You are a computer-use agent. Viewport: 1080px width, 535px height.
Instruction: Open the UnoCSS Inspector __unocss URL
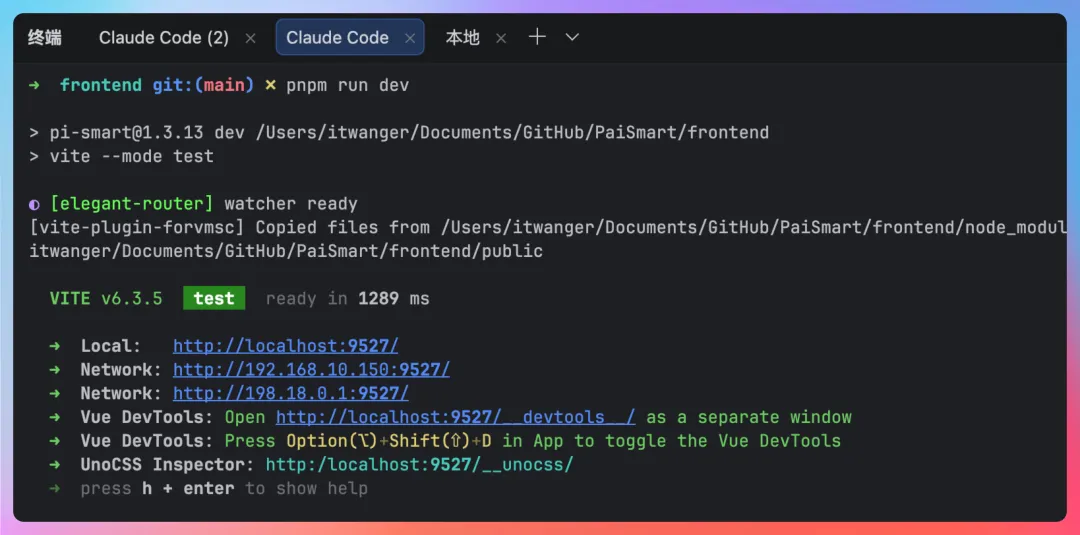(x=419, y=465)
